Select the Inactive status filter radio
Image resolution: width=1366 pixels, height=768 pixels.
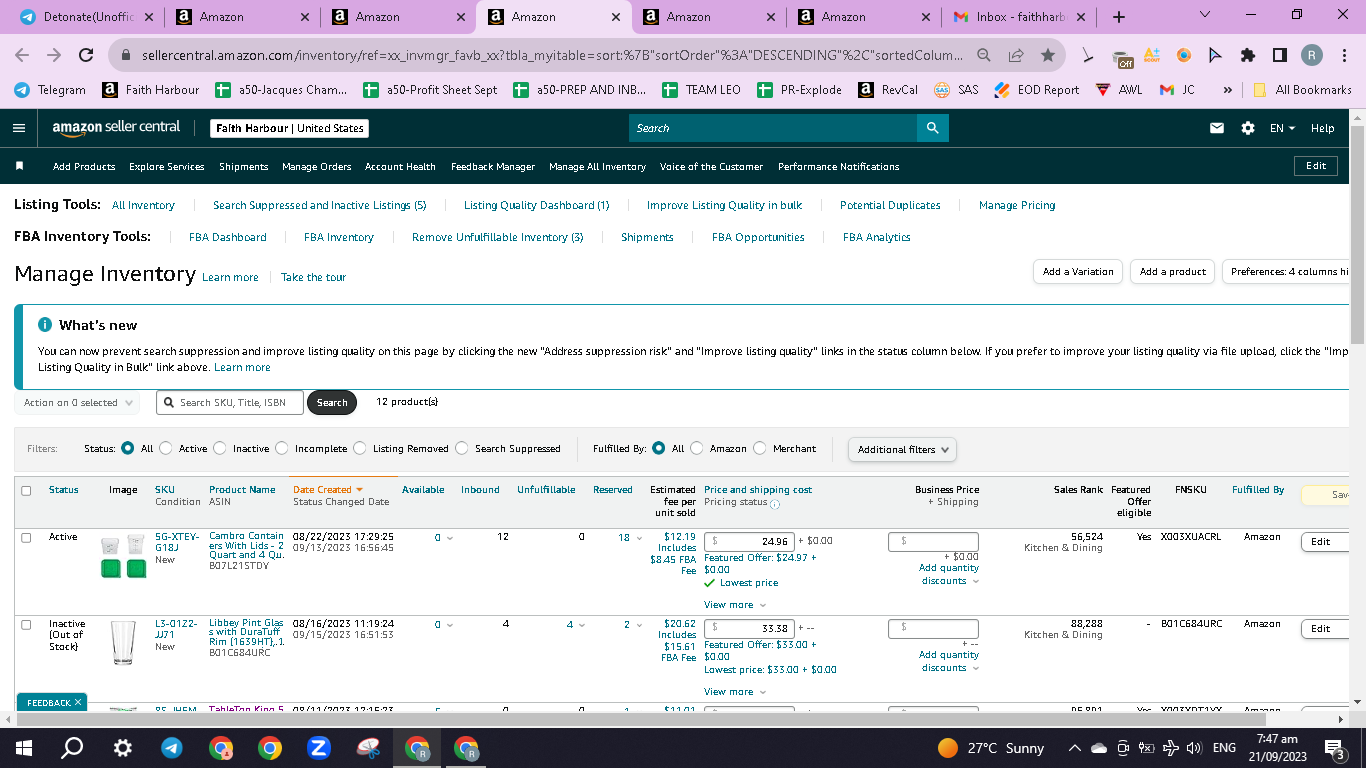(220, 449)
